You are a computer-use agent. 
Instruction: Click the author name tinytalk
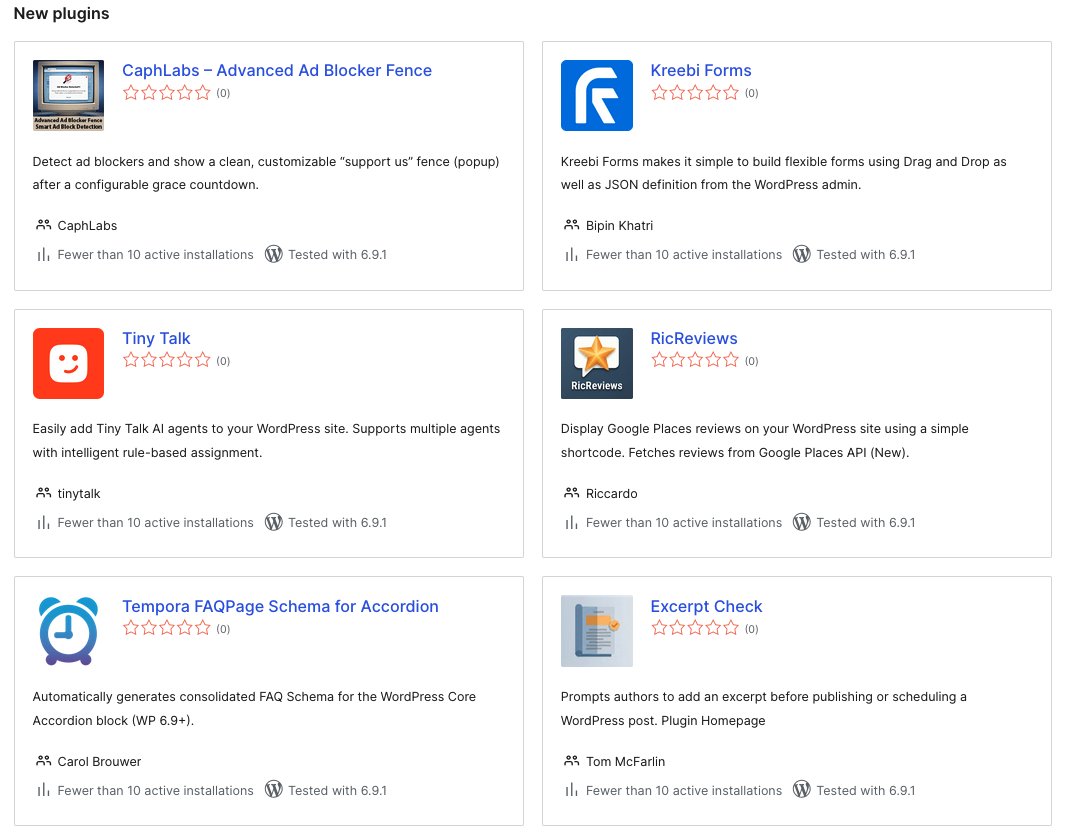point(79,494)
